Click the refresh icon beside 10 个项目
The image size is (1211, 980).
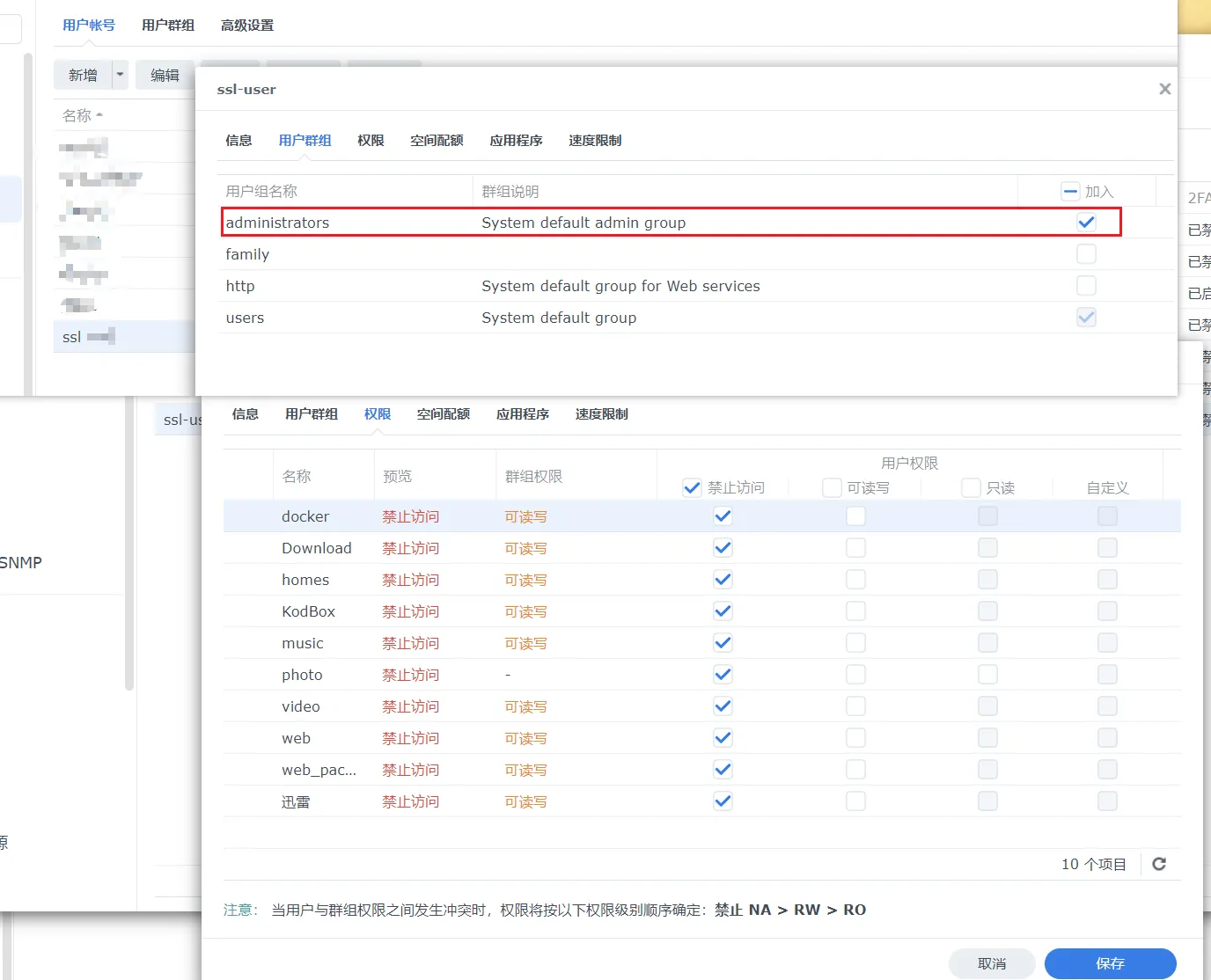[x=1159, y=864]
